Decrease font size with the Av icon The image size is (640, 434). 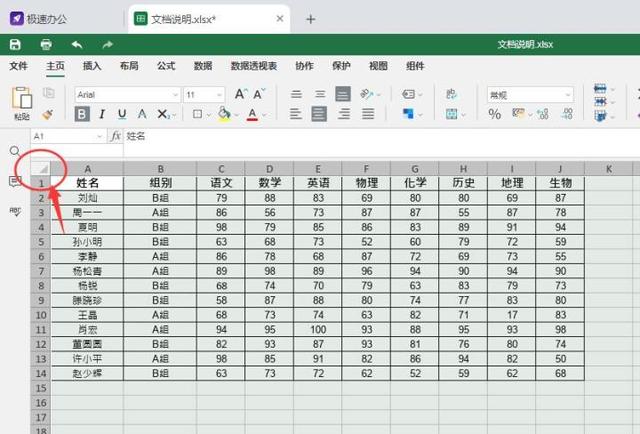[x=259, y=94]
